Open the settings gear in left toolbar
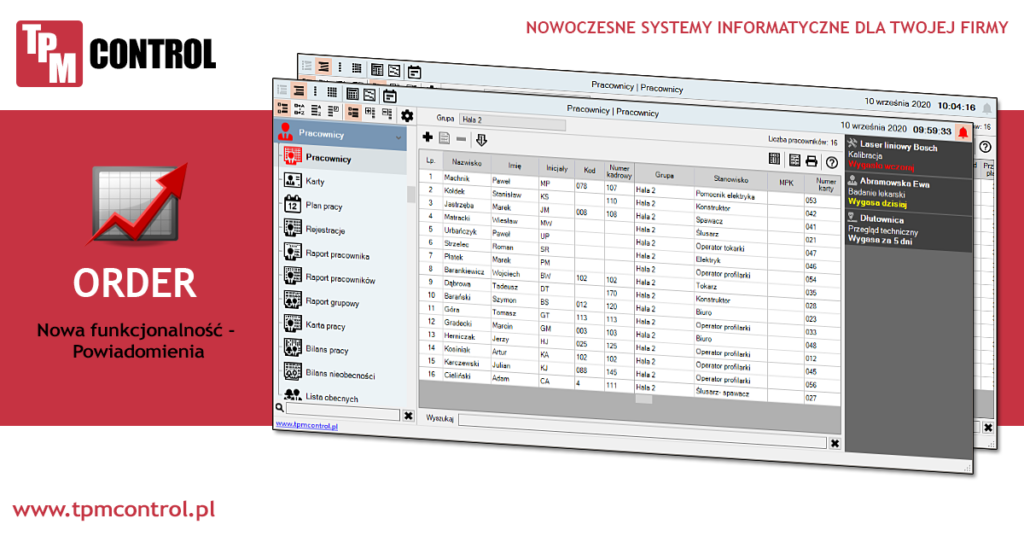1024x536 pixels. [407, 116]
